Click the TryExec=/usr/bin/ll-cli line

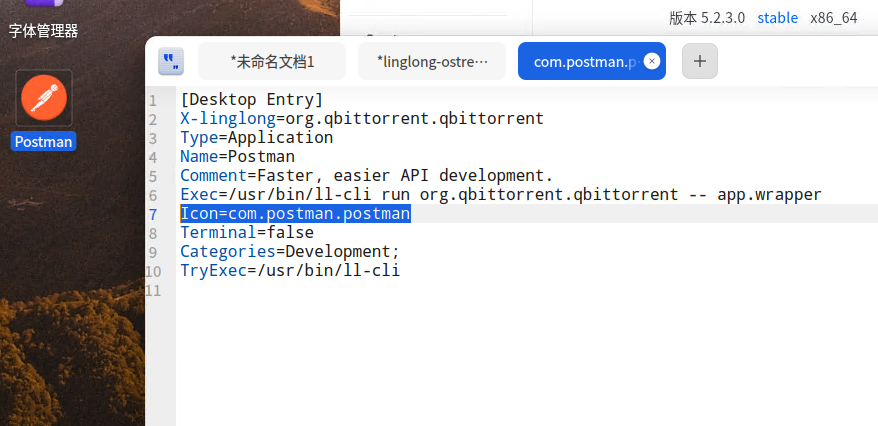coord(290,271)
